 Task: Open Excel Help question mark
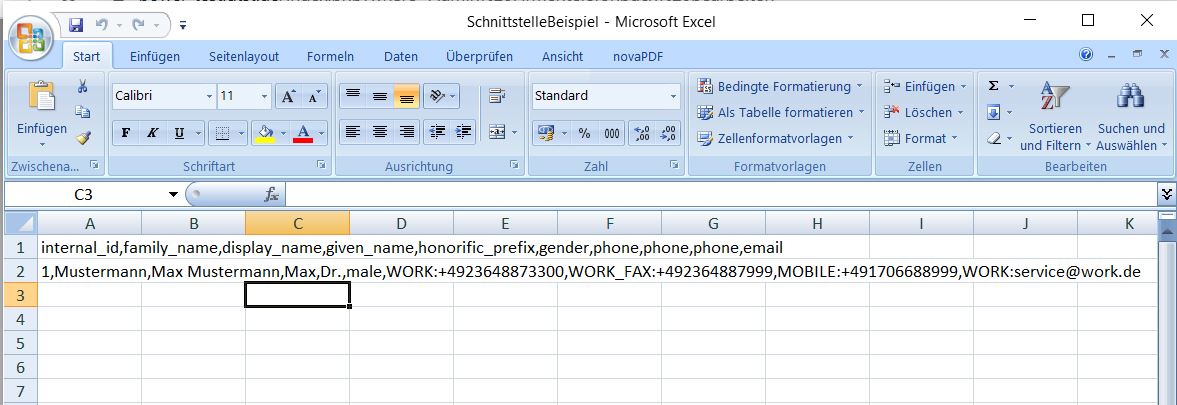(x=1086, y=55)
